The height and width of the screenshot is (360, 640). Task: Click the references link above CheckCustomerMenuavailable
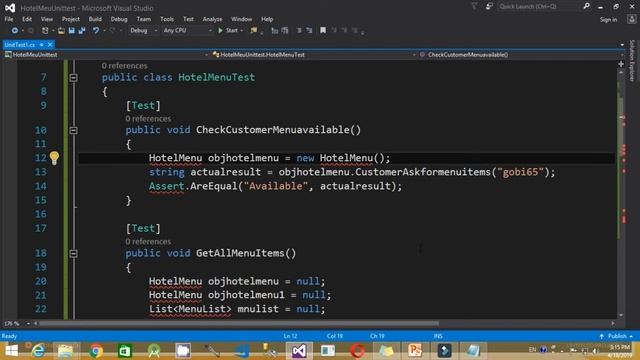pyautogui.click(x=148, y=119)
